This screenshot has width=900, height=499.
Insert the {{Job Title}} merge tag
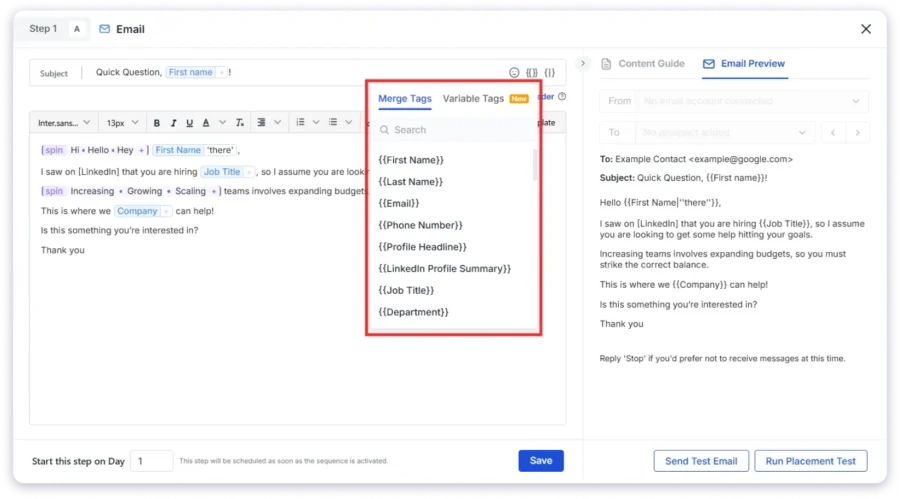(x=406, y=291)
